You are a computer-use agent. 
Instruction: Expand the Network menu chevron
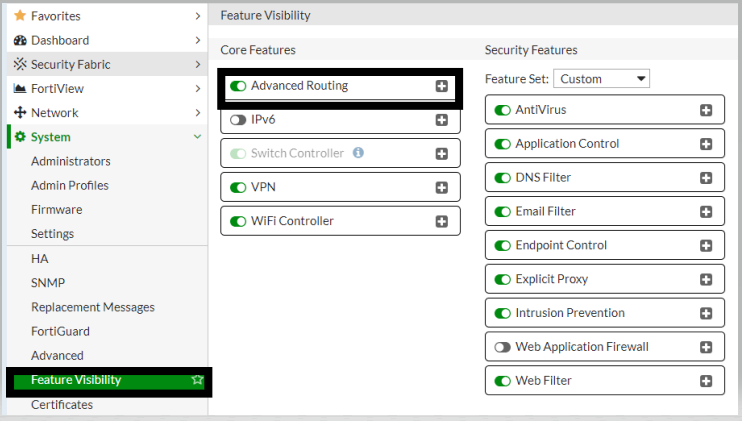(x=197, y=113)
